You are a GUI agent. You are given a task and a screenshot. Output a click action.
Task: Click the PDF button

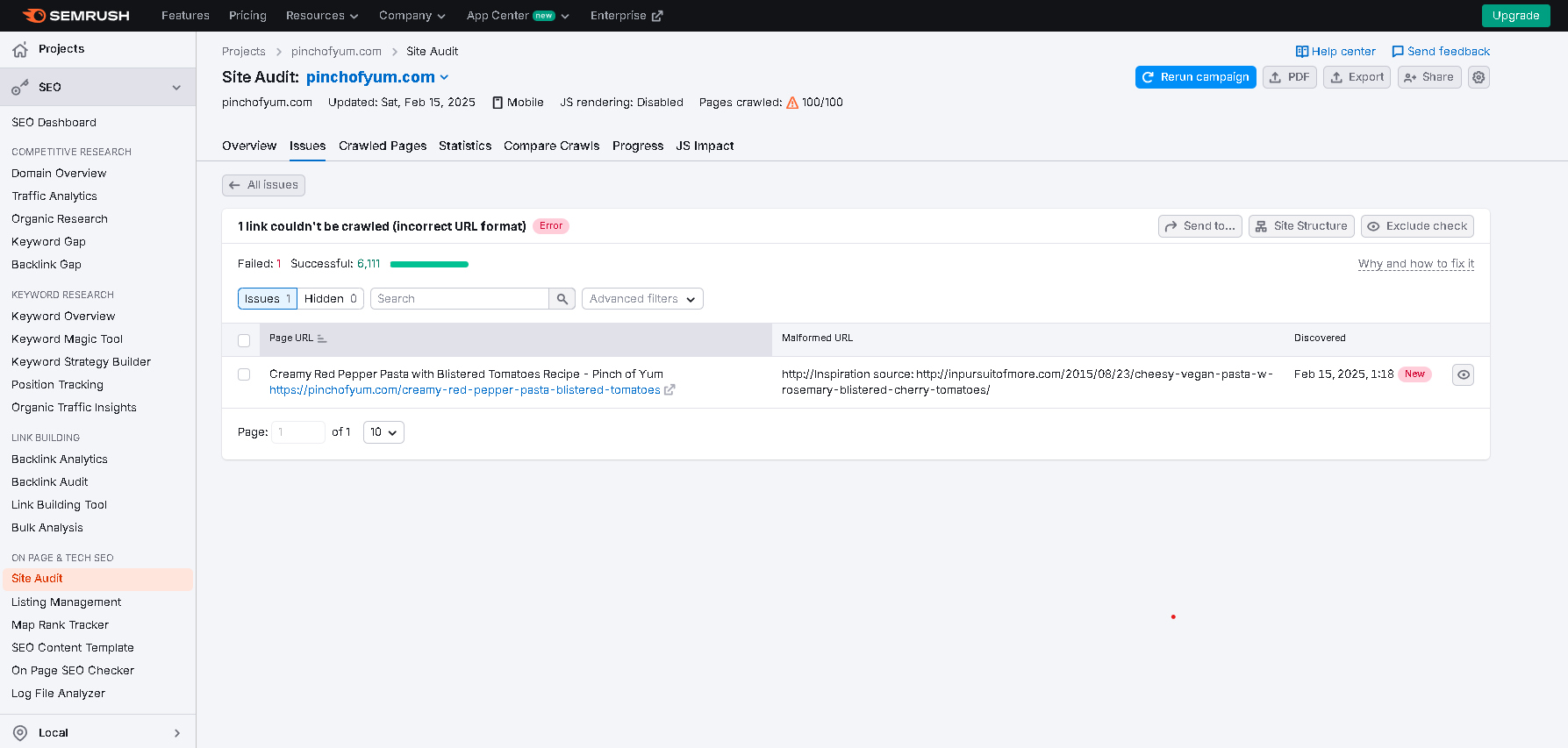coord(1289,77)
